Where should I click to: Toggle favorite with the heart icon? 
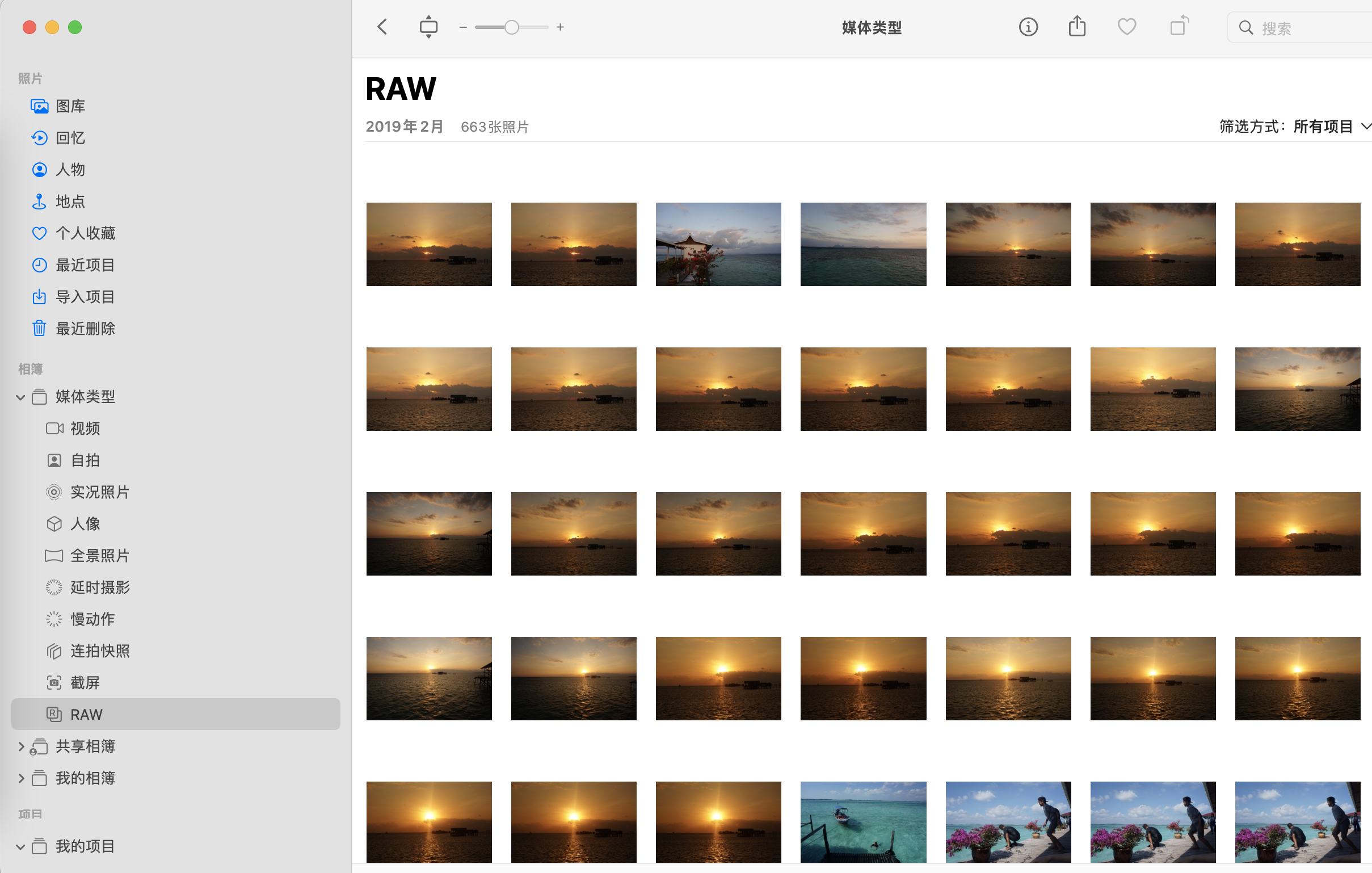[1126, 27]
